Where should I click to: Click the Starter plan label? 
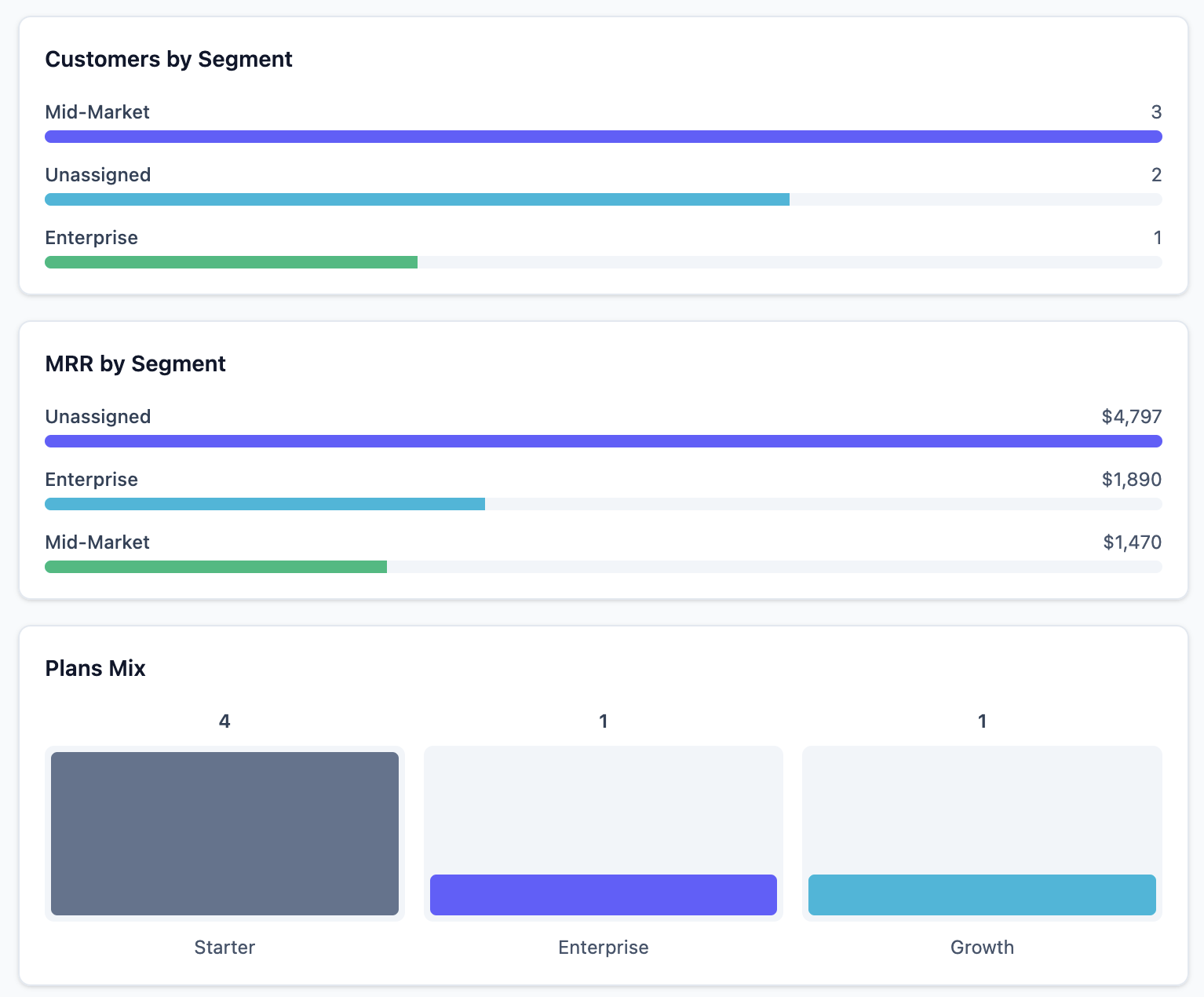tap(224, 948)
